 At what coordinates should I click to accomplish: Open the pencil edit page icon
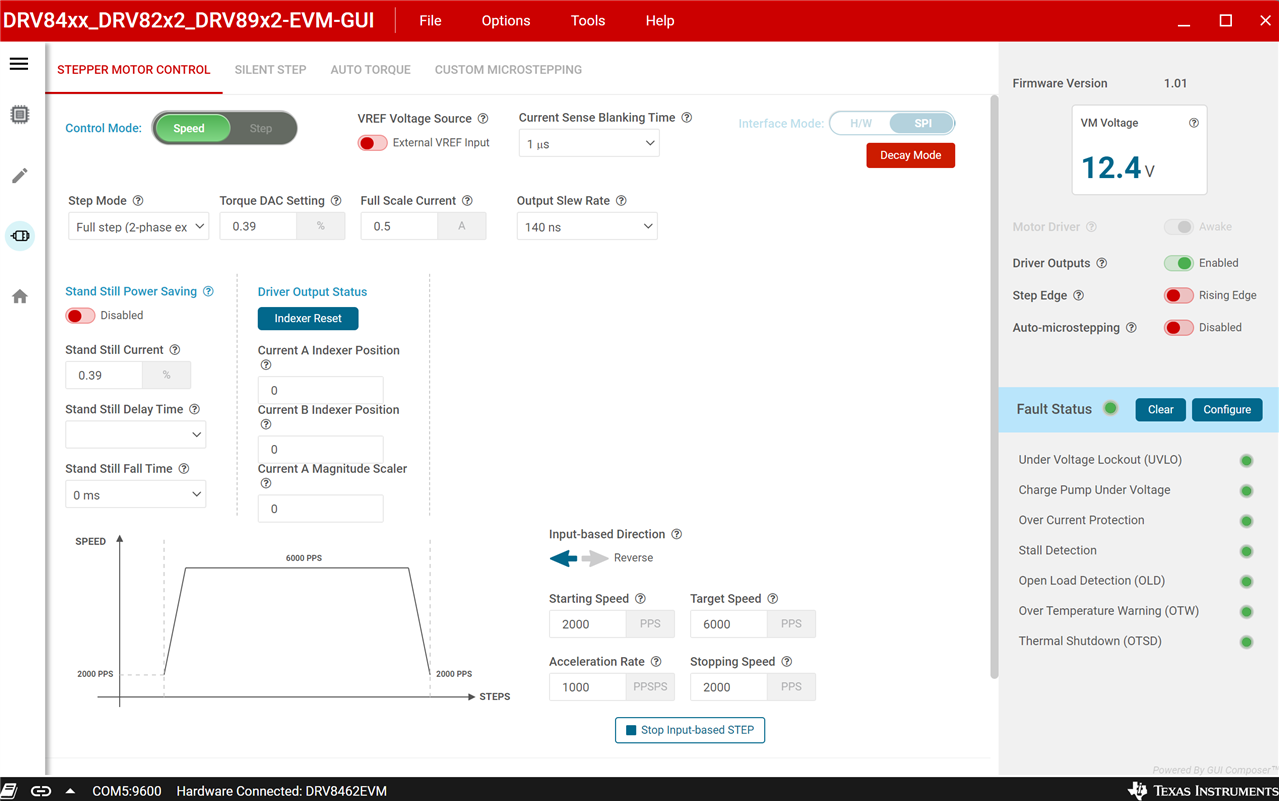tap(19, 176)
